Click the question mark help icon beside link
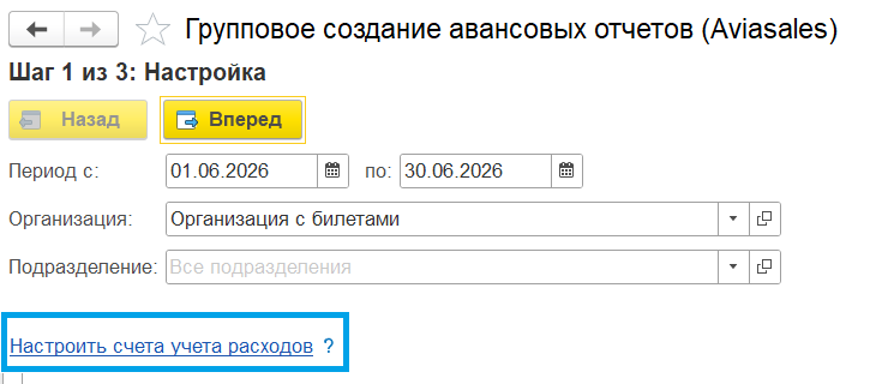This screenshot has width=876, height=384. (328, 347)
